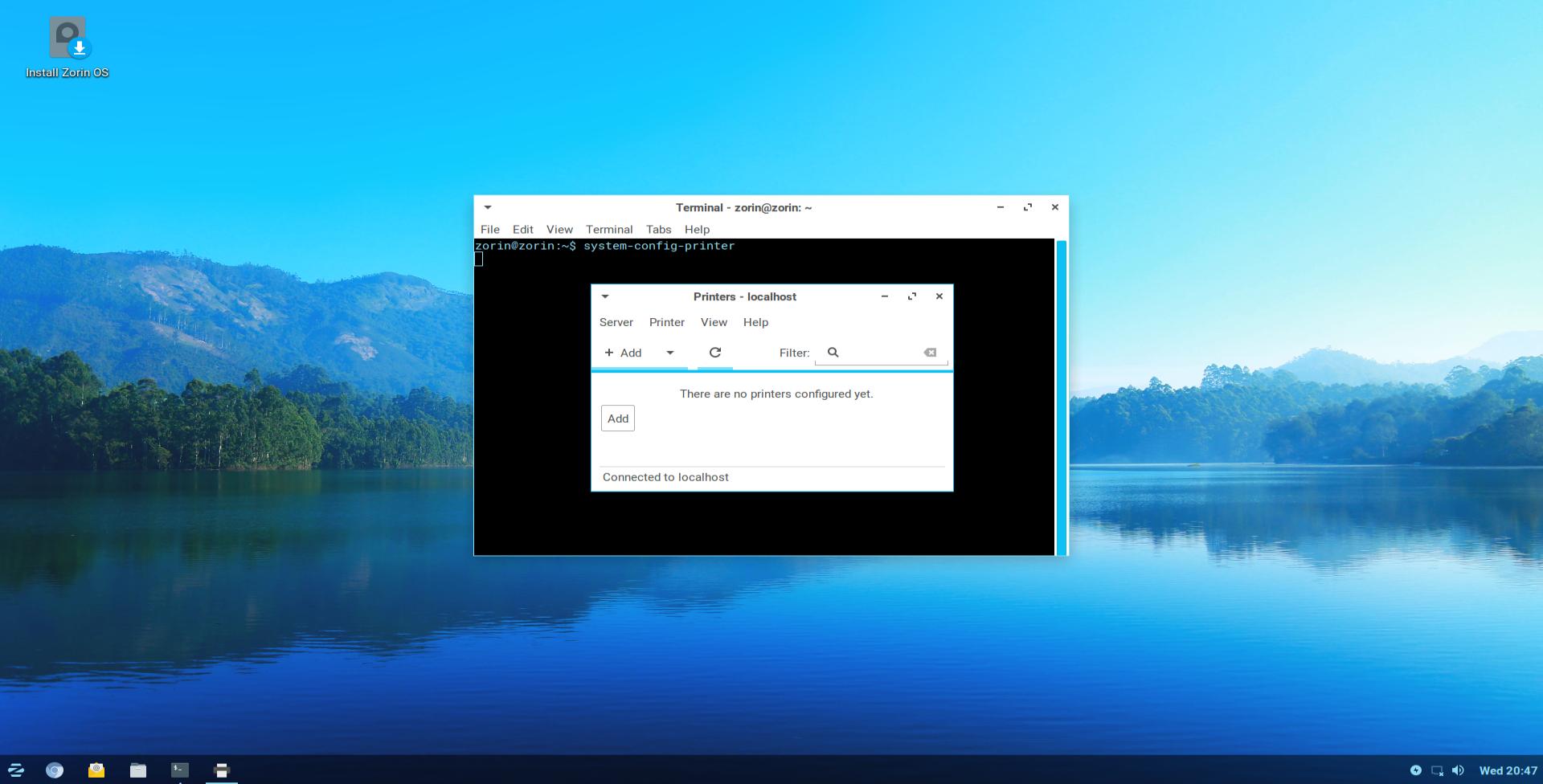
Task: Click Add button below no printers message
Action: [617, 419]
